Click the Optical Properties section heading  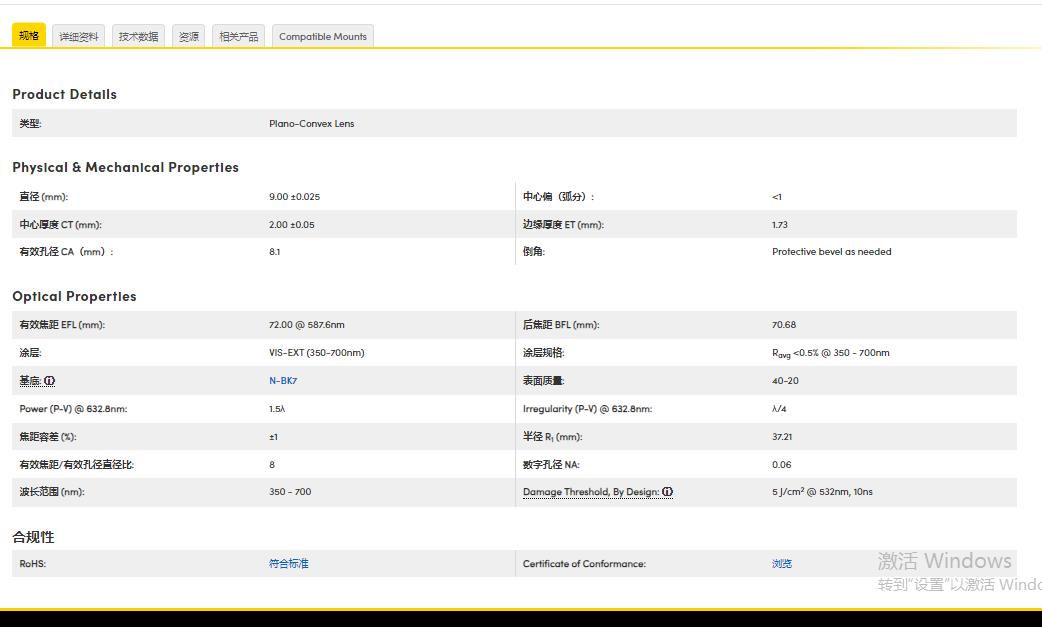pyautogui.click(x=74, y=296)
